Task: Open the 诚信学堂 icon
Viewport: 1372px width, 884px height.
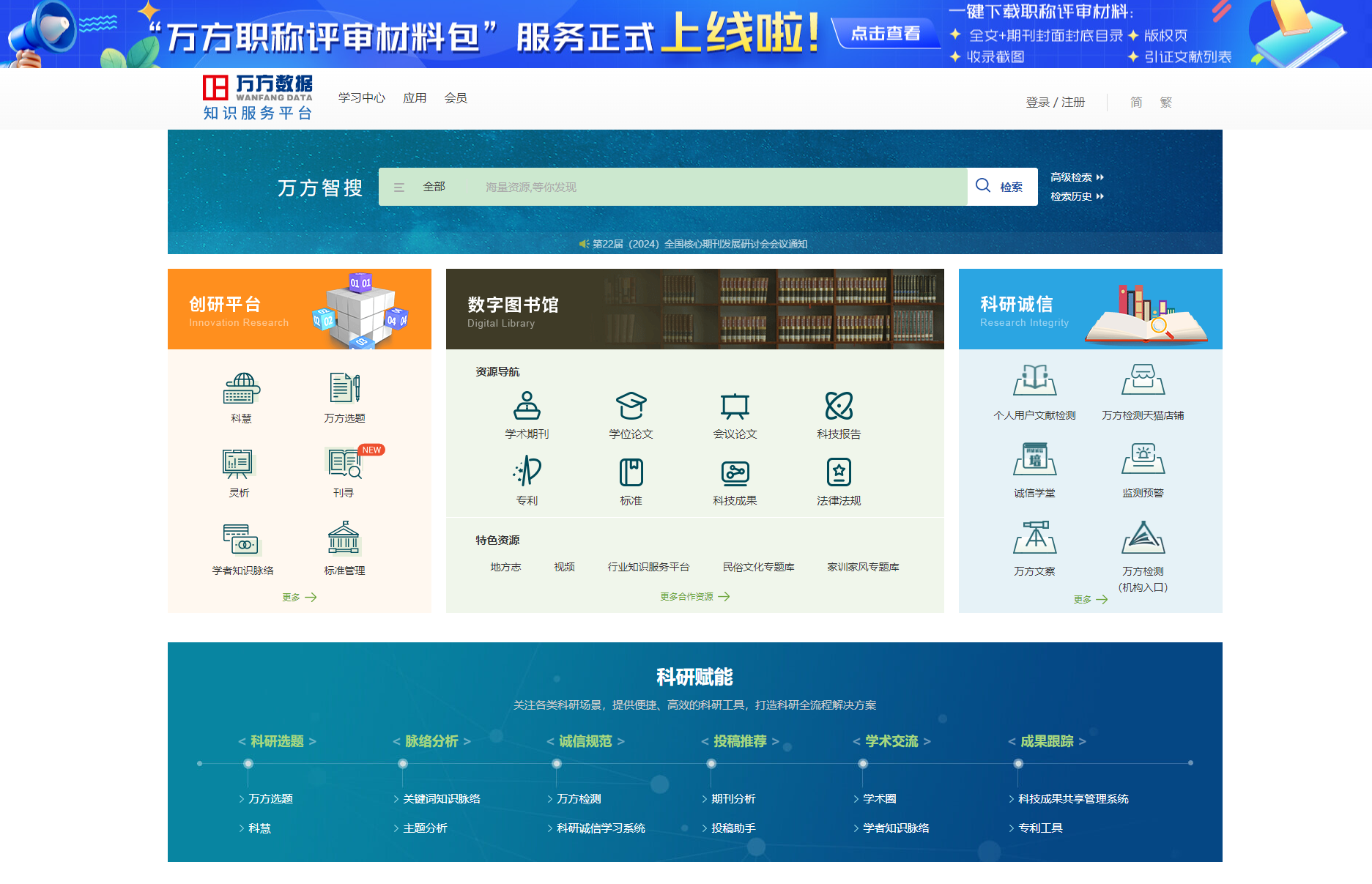Action: coord(1035,458)
